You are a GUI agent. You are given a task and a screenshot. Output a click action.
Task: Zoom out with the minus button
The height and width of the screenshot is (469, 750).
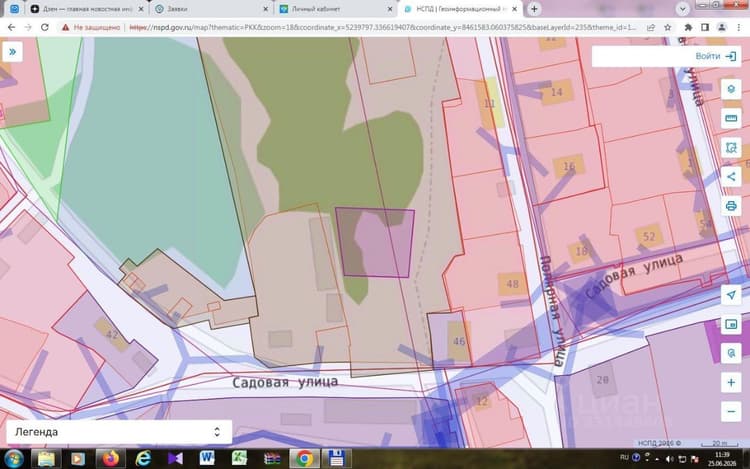[731, 412]
